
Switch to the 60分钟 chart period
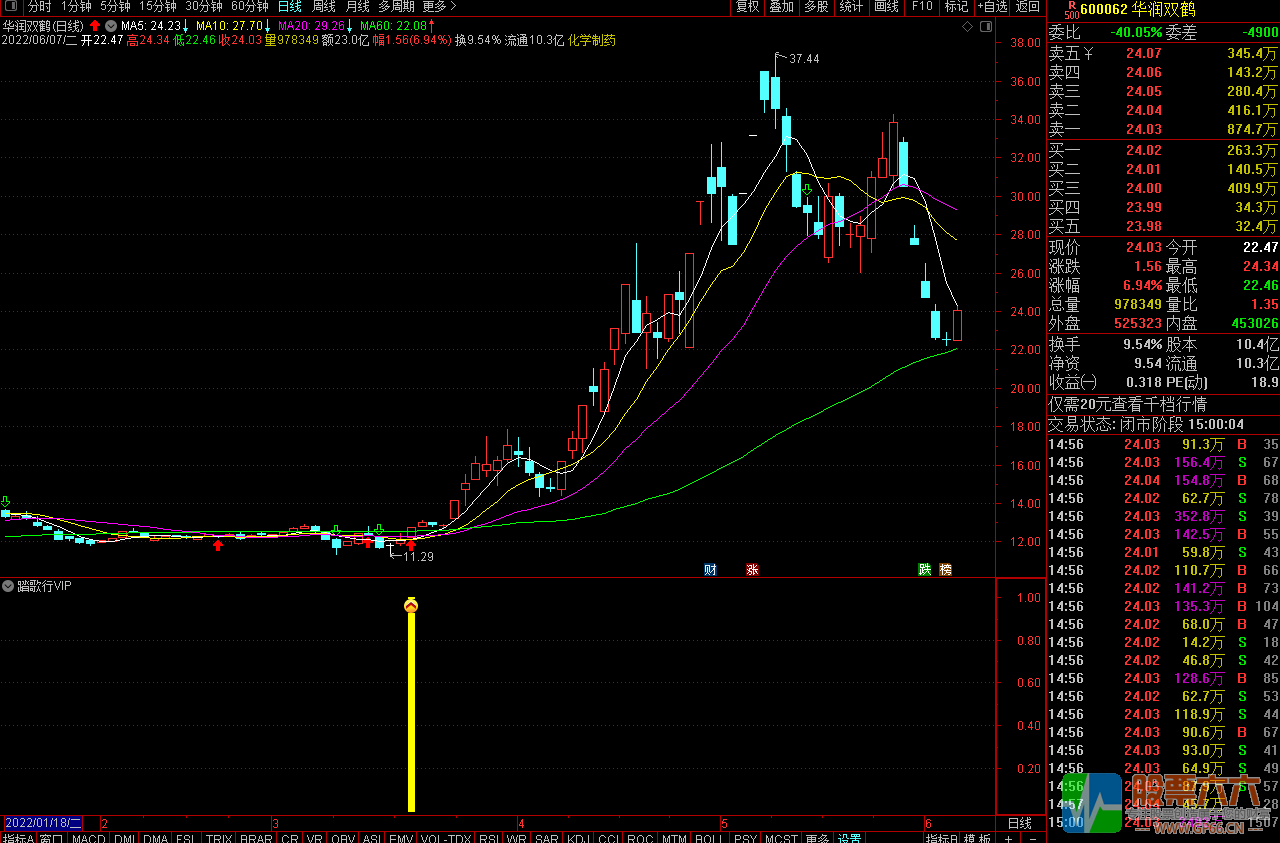pyautogui.click(x=249, y=6)
